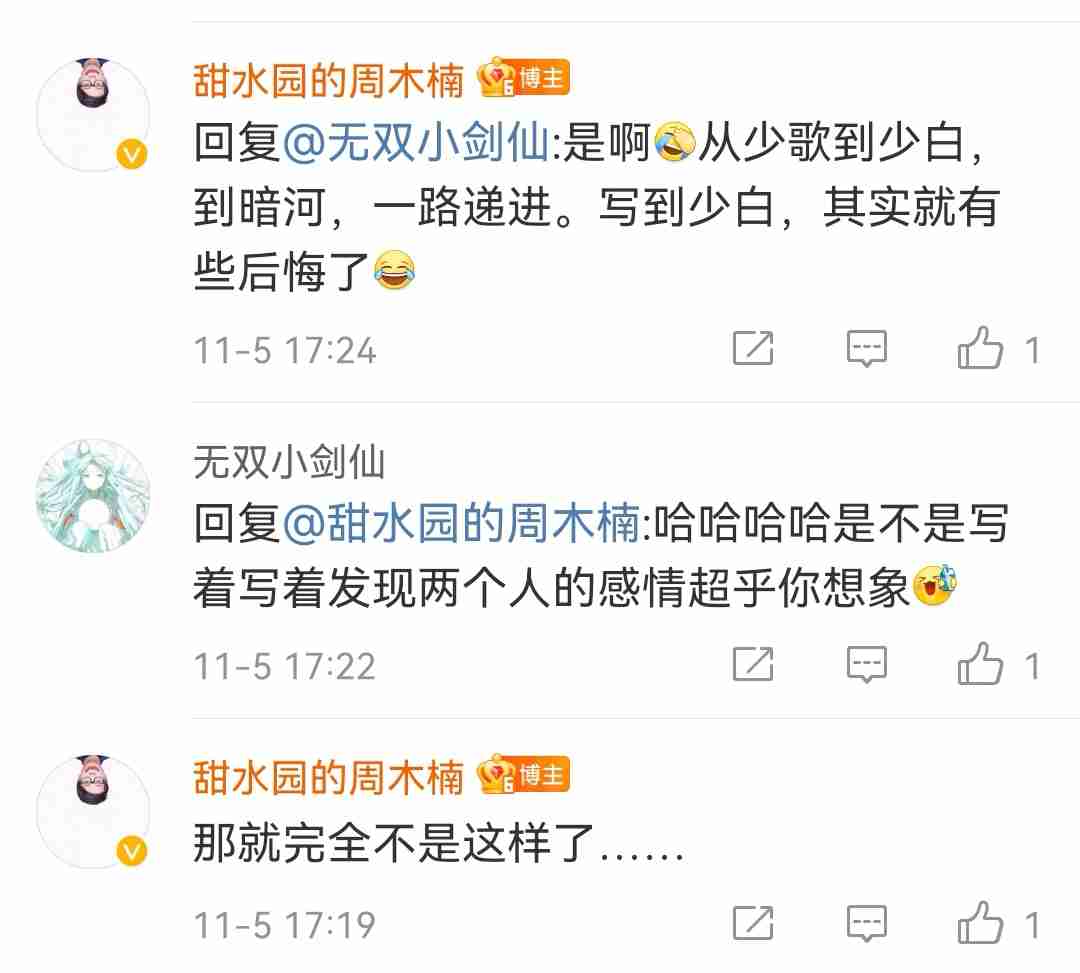
Task: Open the @无双小剑仙 mention link
Action: pos(416,143)
